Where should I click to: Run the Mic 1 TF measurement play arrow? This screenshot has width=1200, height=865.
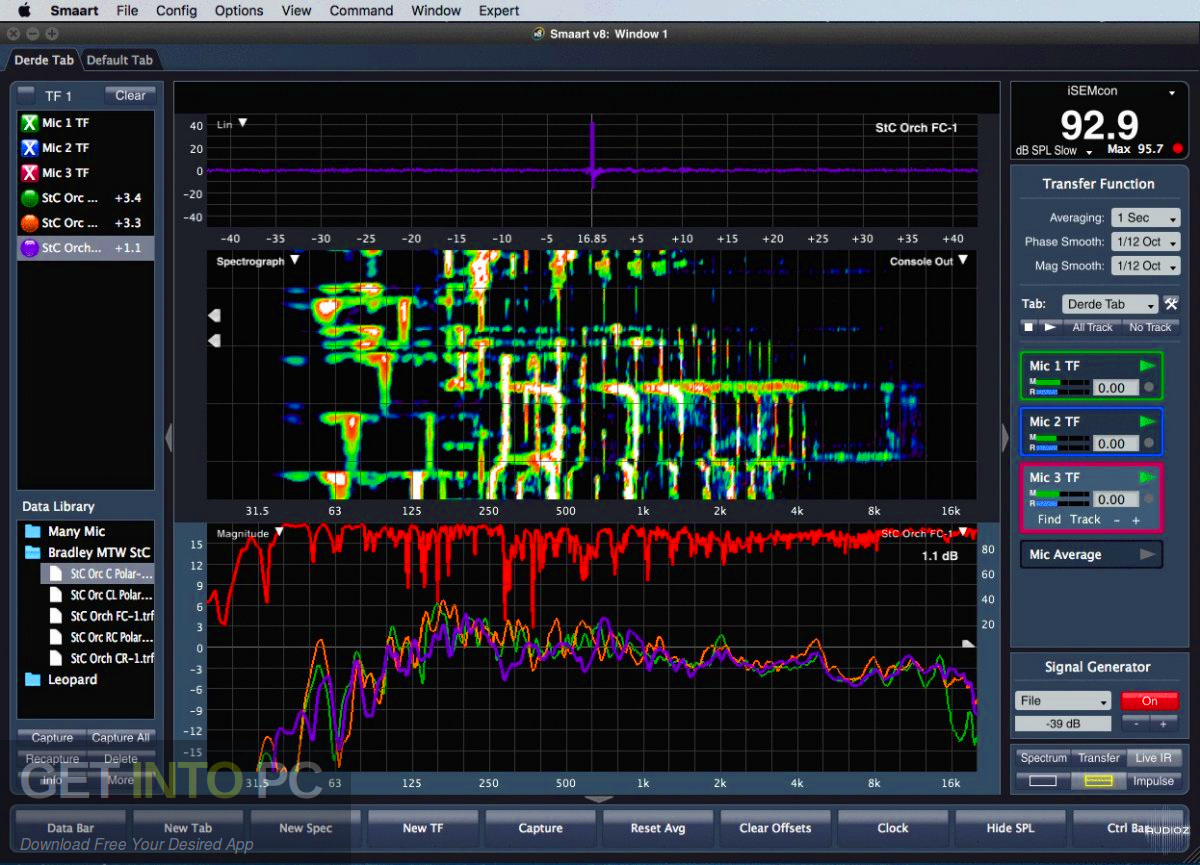[x=1147, y=366]
